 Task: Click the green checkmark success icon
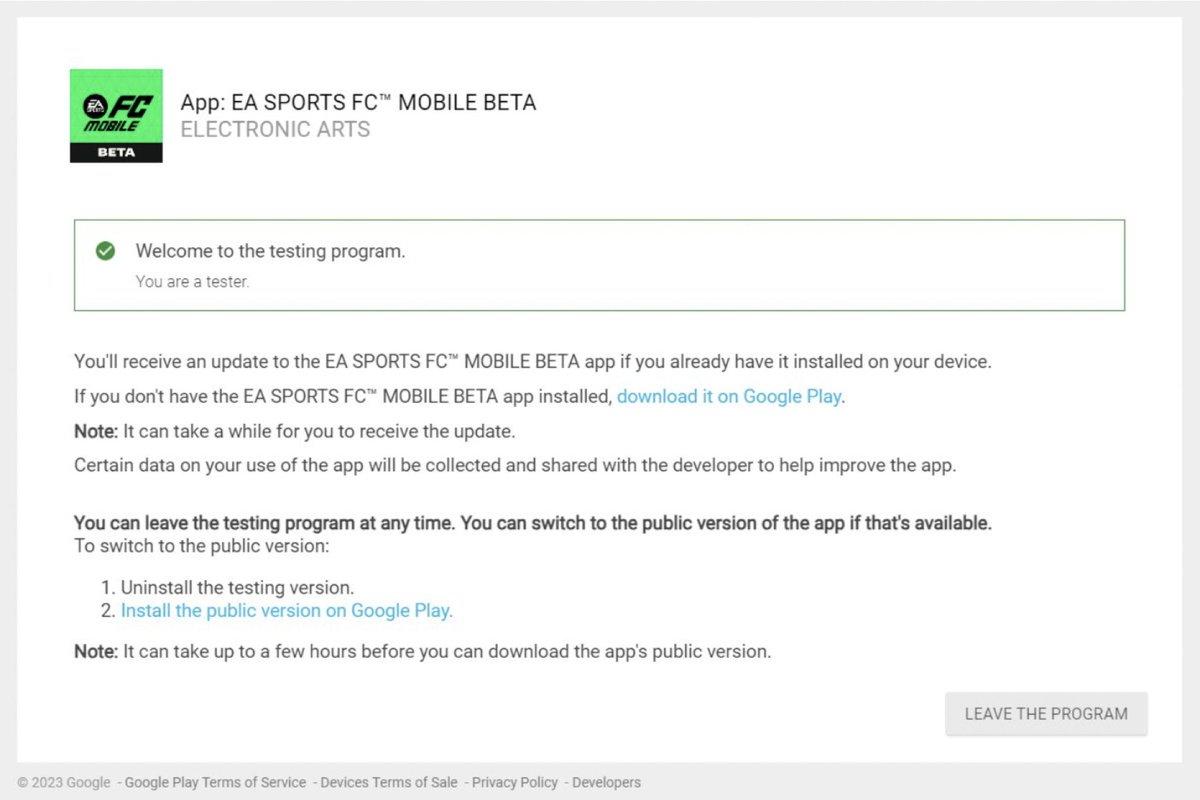point(105,251)
